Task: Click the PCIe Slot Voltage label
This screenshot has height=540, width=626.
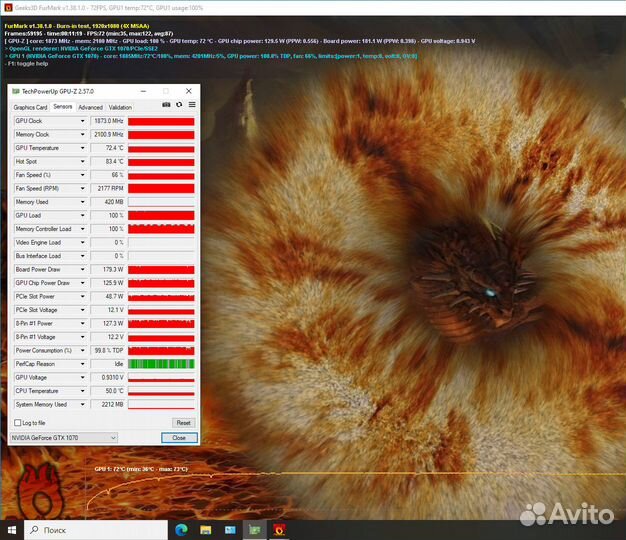Action: 36,310
